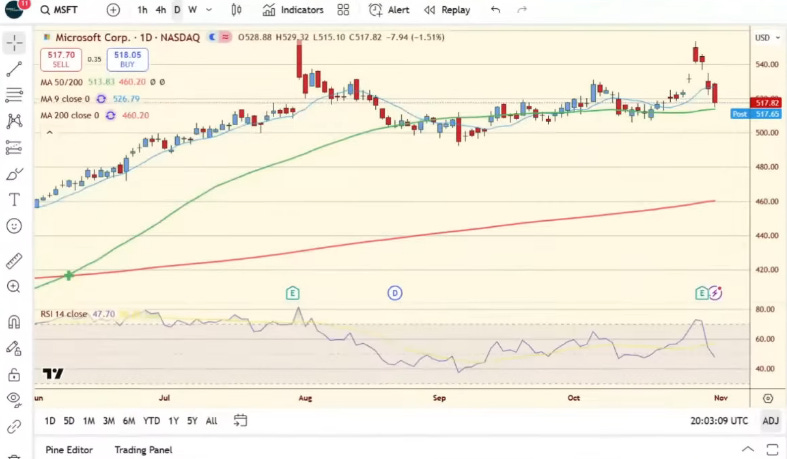This screenshot has height=459, width=787.
Task: Add symbol to compare with plus icon
Action: 113,10
